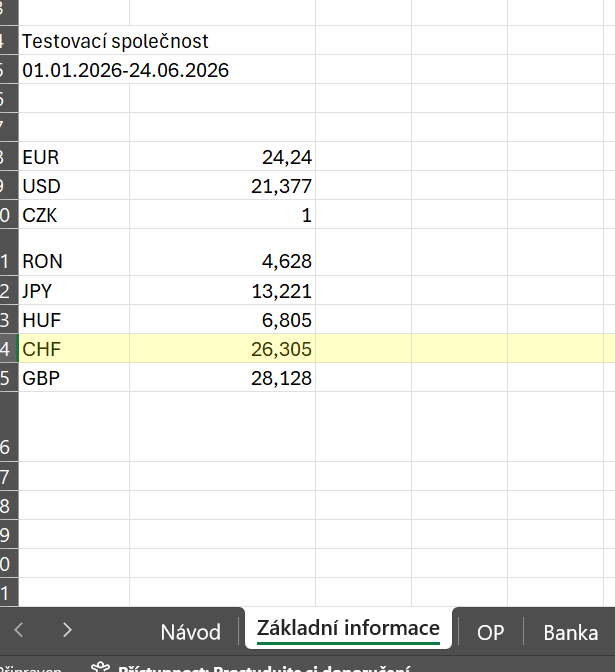Select the GBP rate 28,128 cell
Viewport: 615px width, 672px height.
click(x=222, y=378)
